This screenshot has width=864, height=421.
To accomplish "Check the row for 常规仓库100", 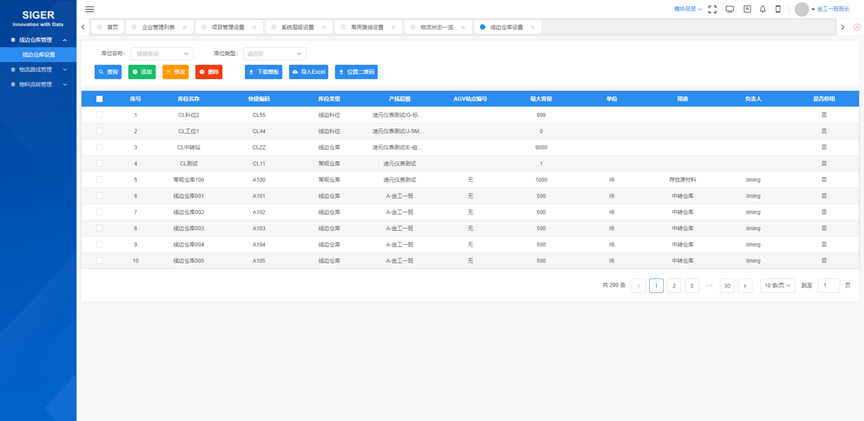I will coord(99,180).
